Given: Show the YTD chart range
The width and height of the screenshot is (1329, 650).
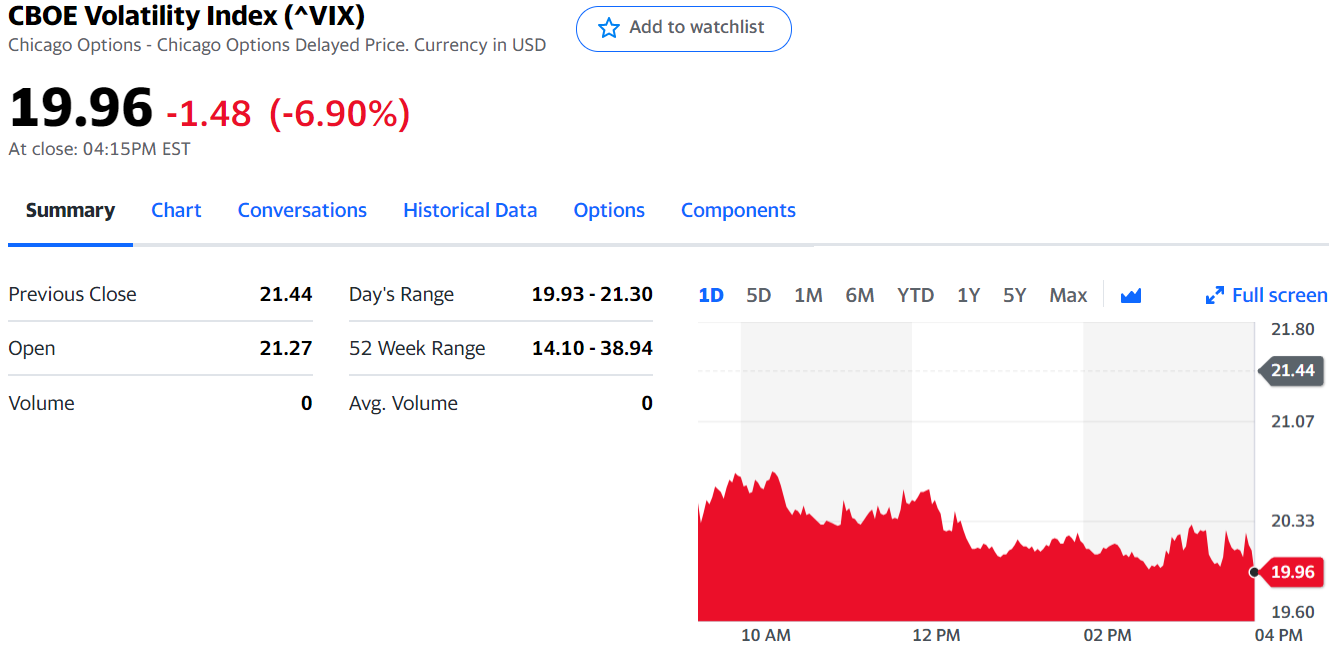Looking at the screenshot, I should click(915, 295).
